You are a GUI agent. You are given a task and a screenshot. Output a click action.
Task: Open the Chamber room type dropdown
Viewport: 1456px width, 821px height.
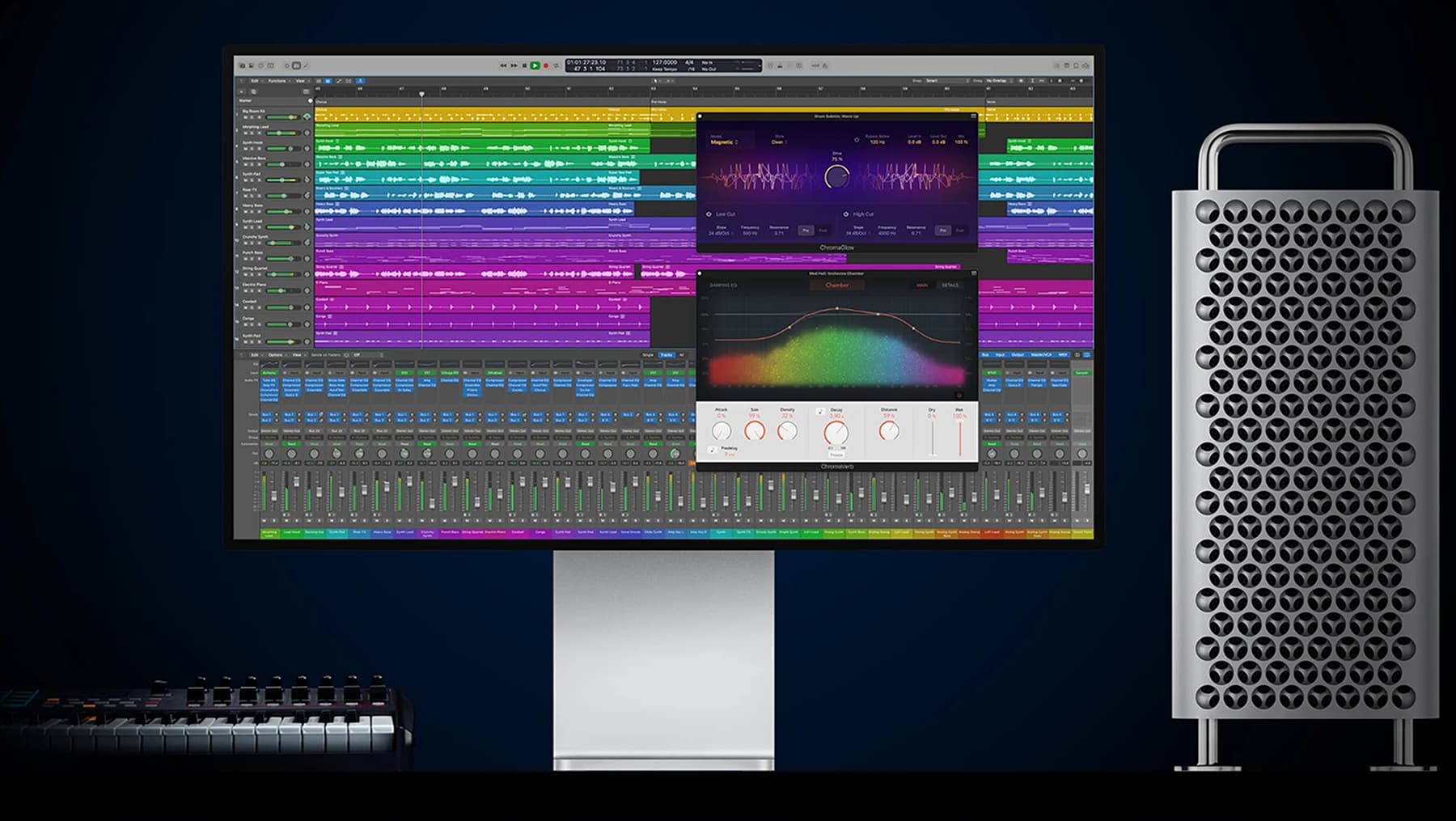coord(836,285)
